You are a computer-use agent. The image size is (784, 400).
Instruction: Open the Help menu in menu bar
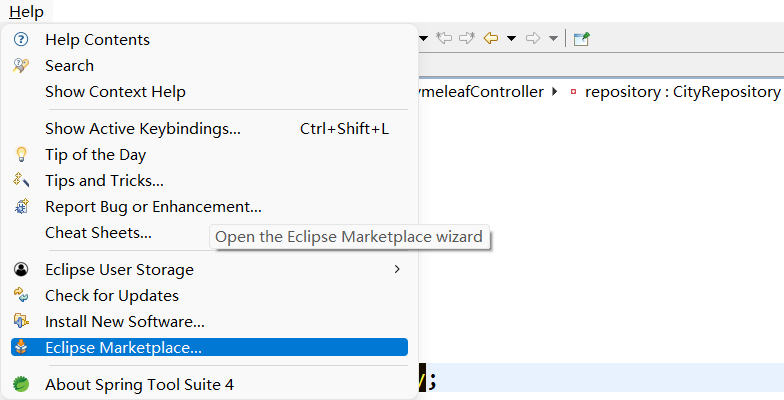pos(27,11)
